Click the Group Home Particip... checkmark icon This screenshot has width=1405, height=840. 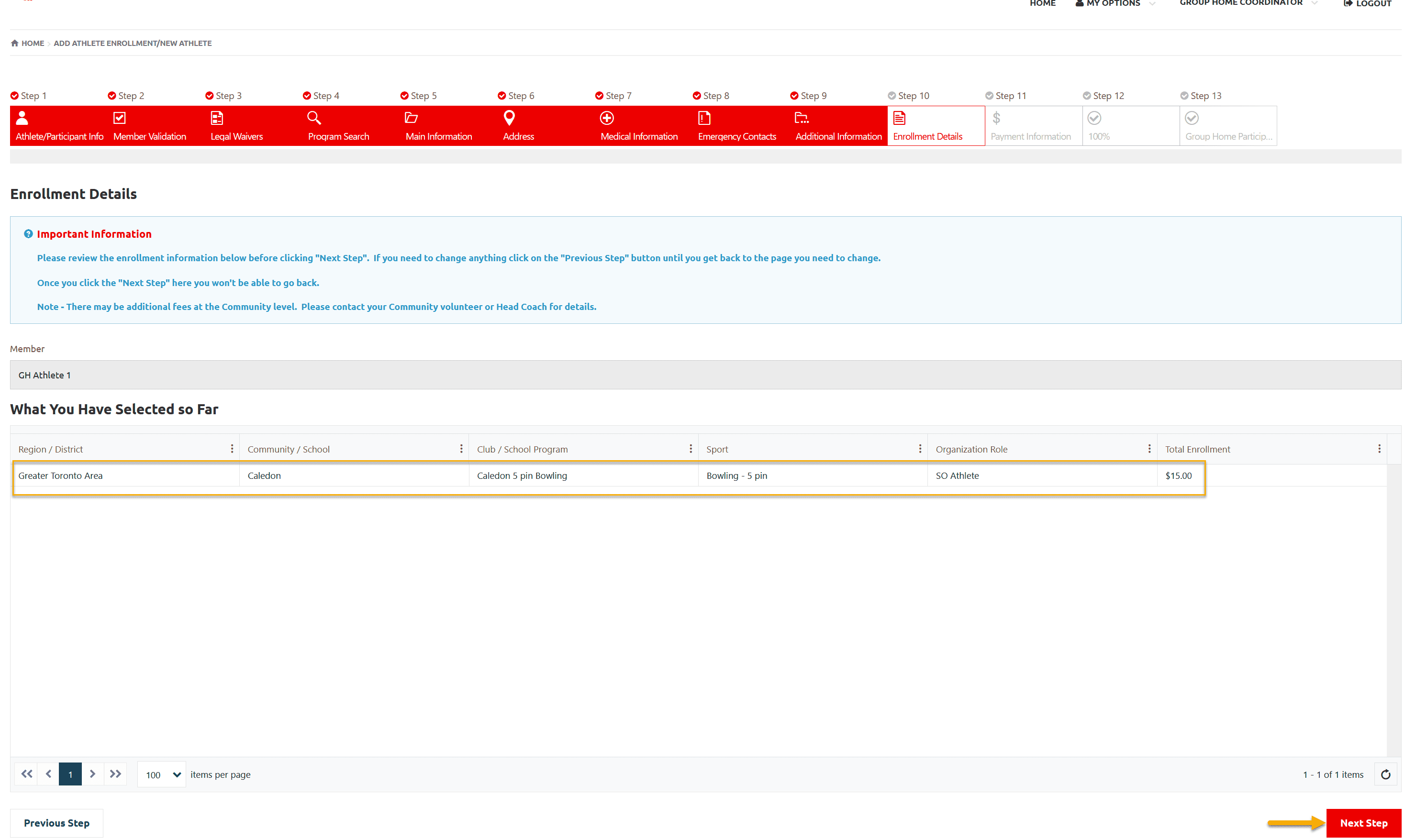pos(1192,118)
